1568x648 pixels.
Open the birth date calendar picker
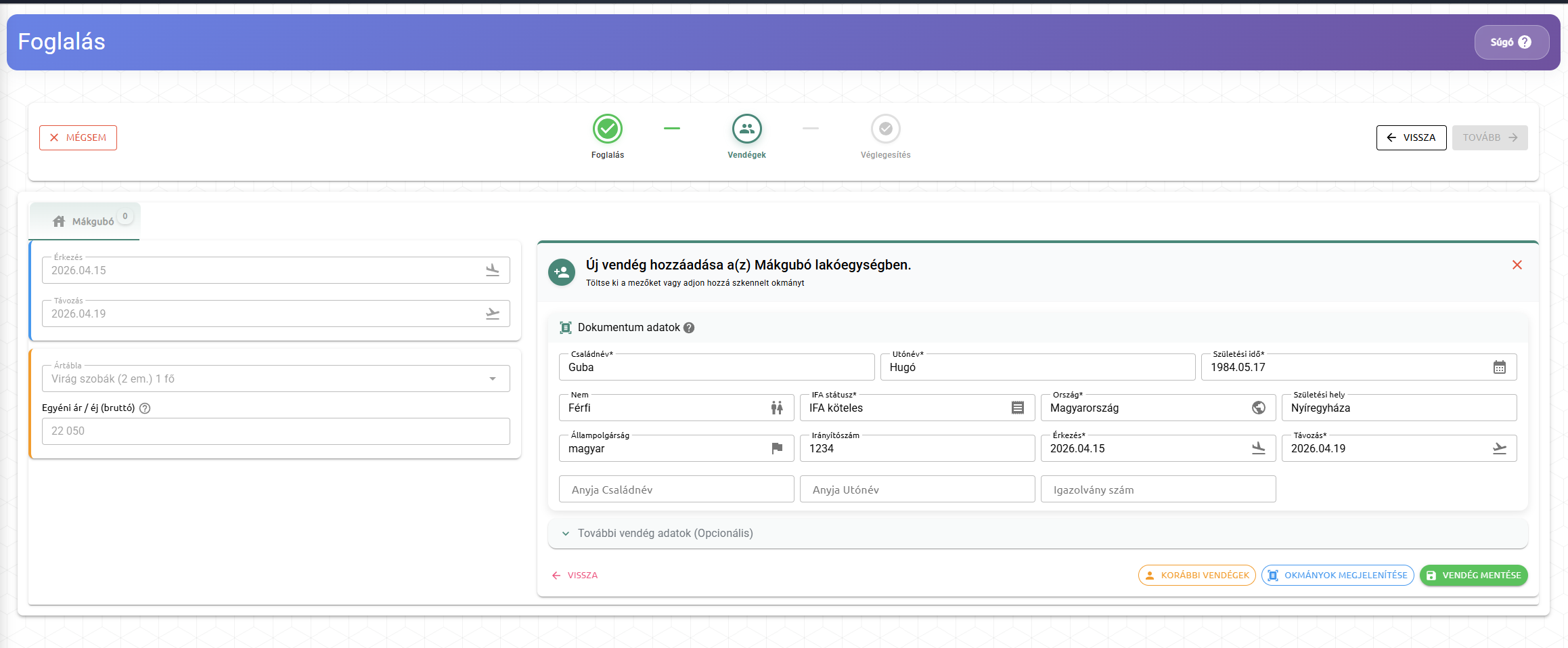coord(1499,367)
